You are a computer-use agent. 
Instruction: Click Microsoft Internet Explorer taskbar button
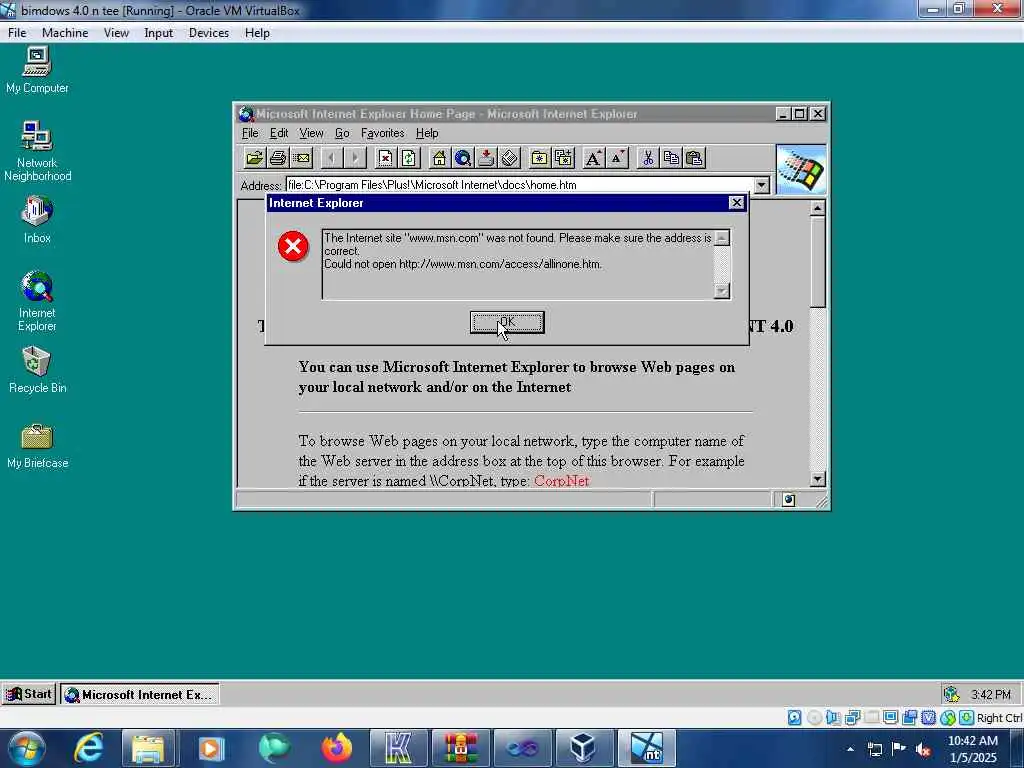tap(140, 694)
